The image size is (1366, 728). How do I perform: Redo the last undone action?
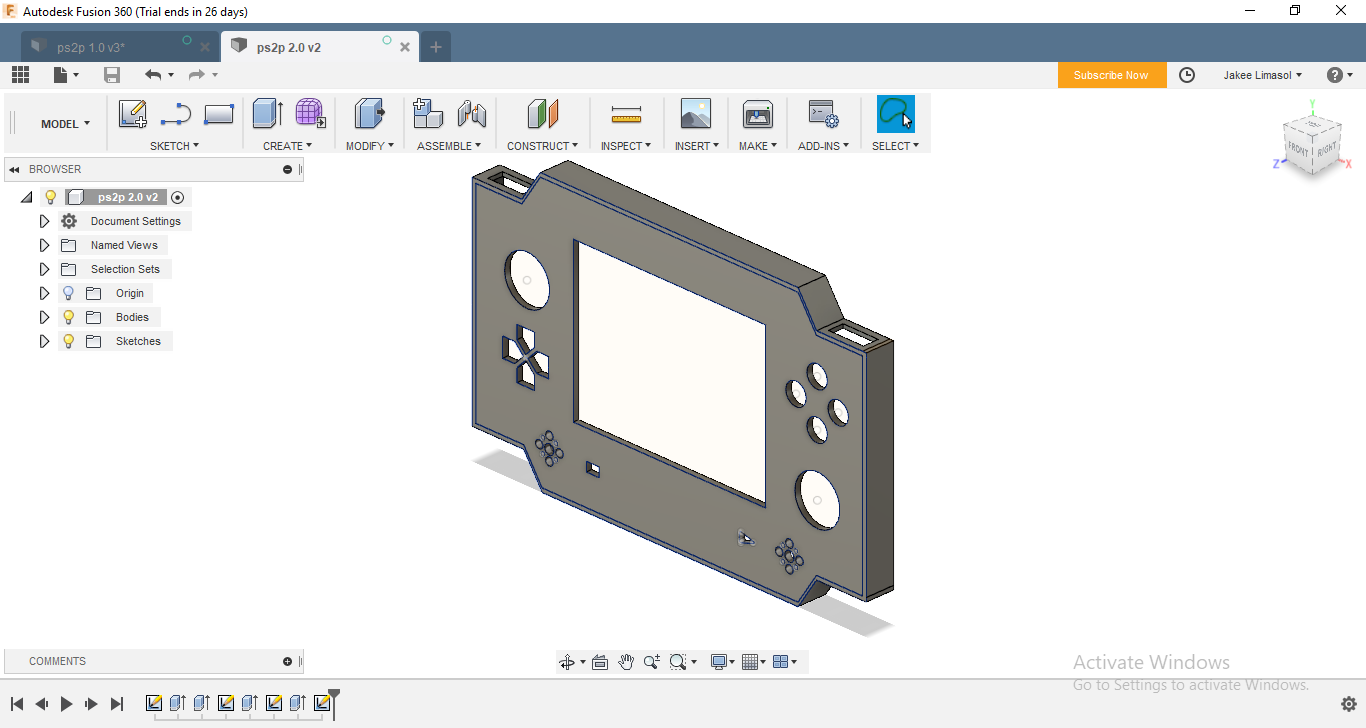click(197, 75)
